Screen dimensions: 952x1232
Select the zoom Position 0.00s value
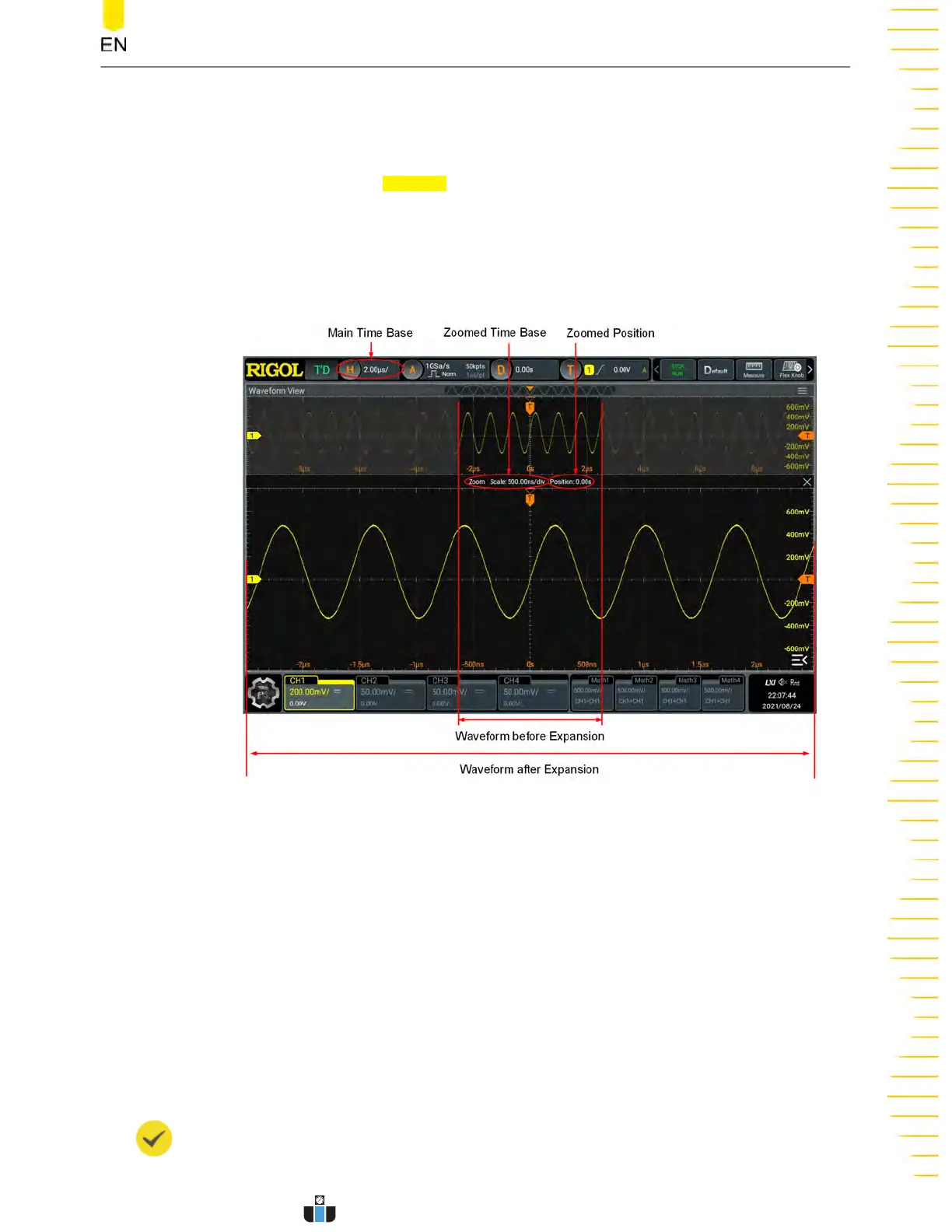571,482
